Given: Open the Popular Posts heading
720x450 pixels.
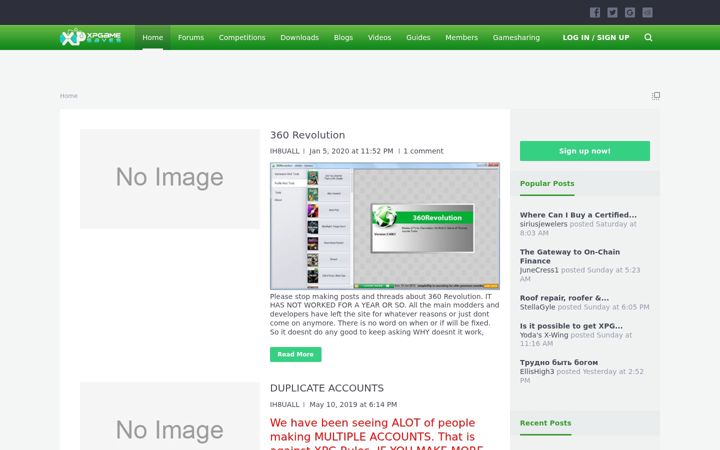Looking at the screenshot, I should [x=547, y=183].
